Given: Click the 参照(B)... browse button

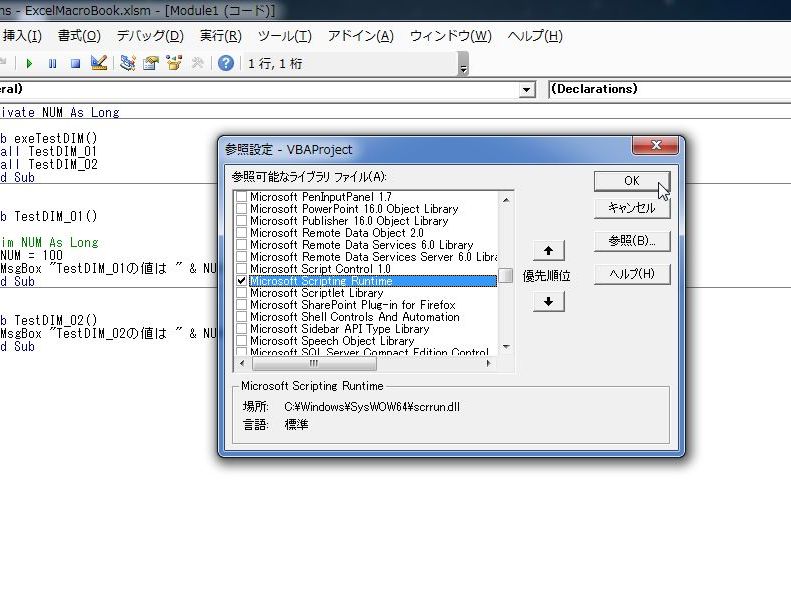Looking at the screenshot, I should pos(631,240).
